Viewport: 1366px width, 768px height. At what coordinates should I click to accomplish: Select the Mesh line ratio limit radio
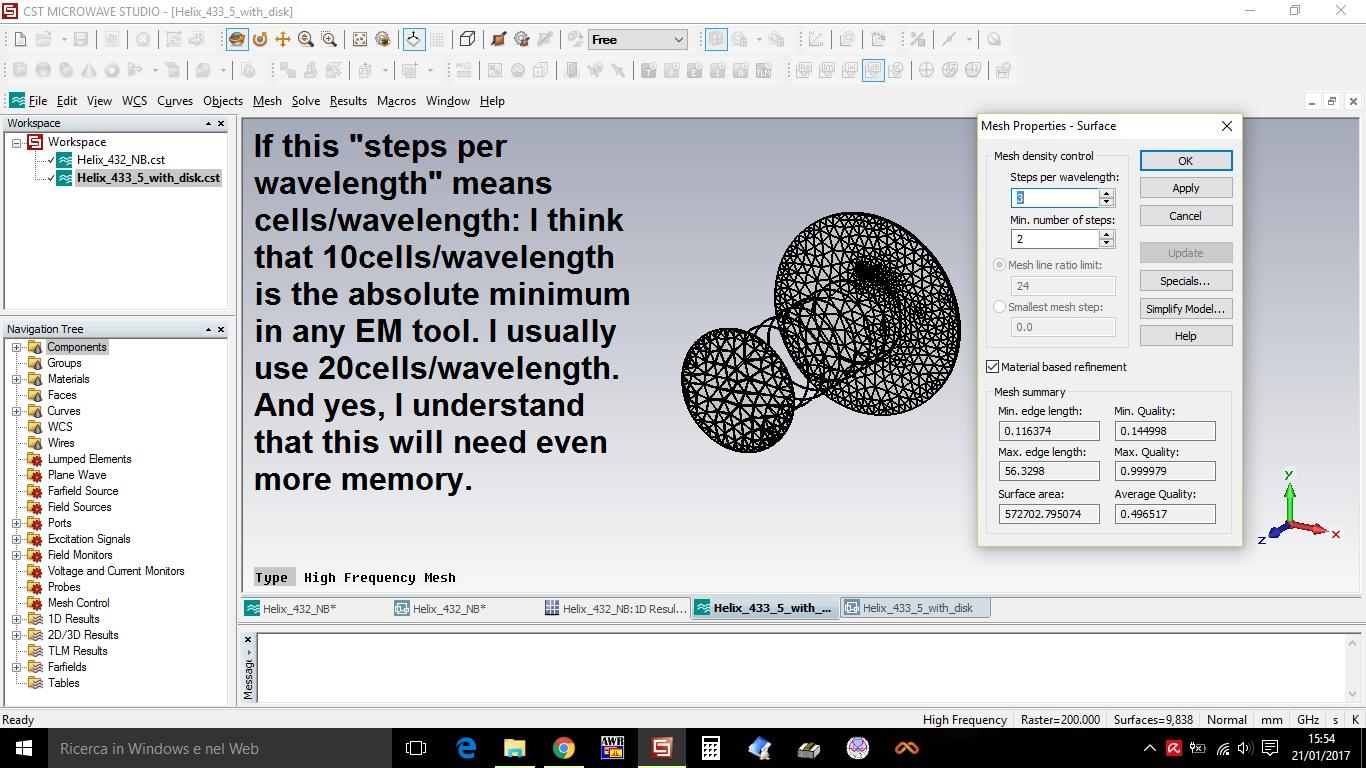pyautogui.click(x=999, y=265)
